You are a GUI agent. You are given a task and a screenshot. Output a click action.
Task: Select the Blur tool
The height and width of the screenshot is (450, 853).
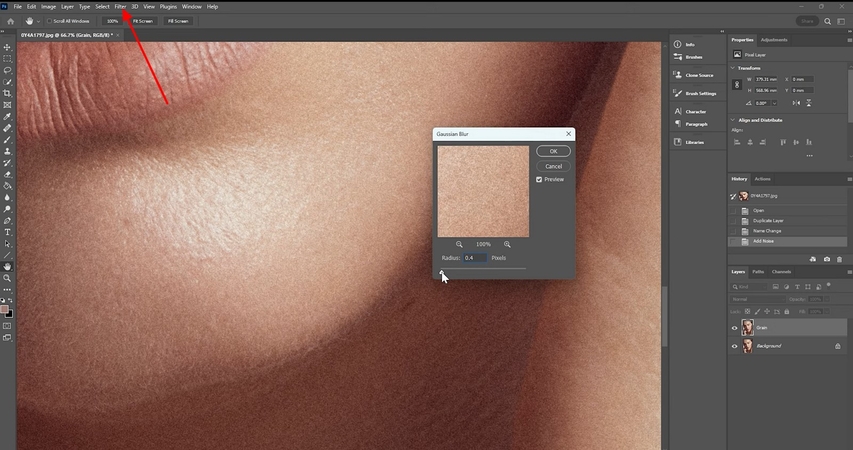pyautogui.click(x=7, y=198)
